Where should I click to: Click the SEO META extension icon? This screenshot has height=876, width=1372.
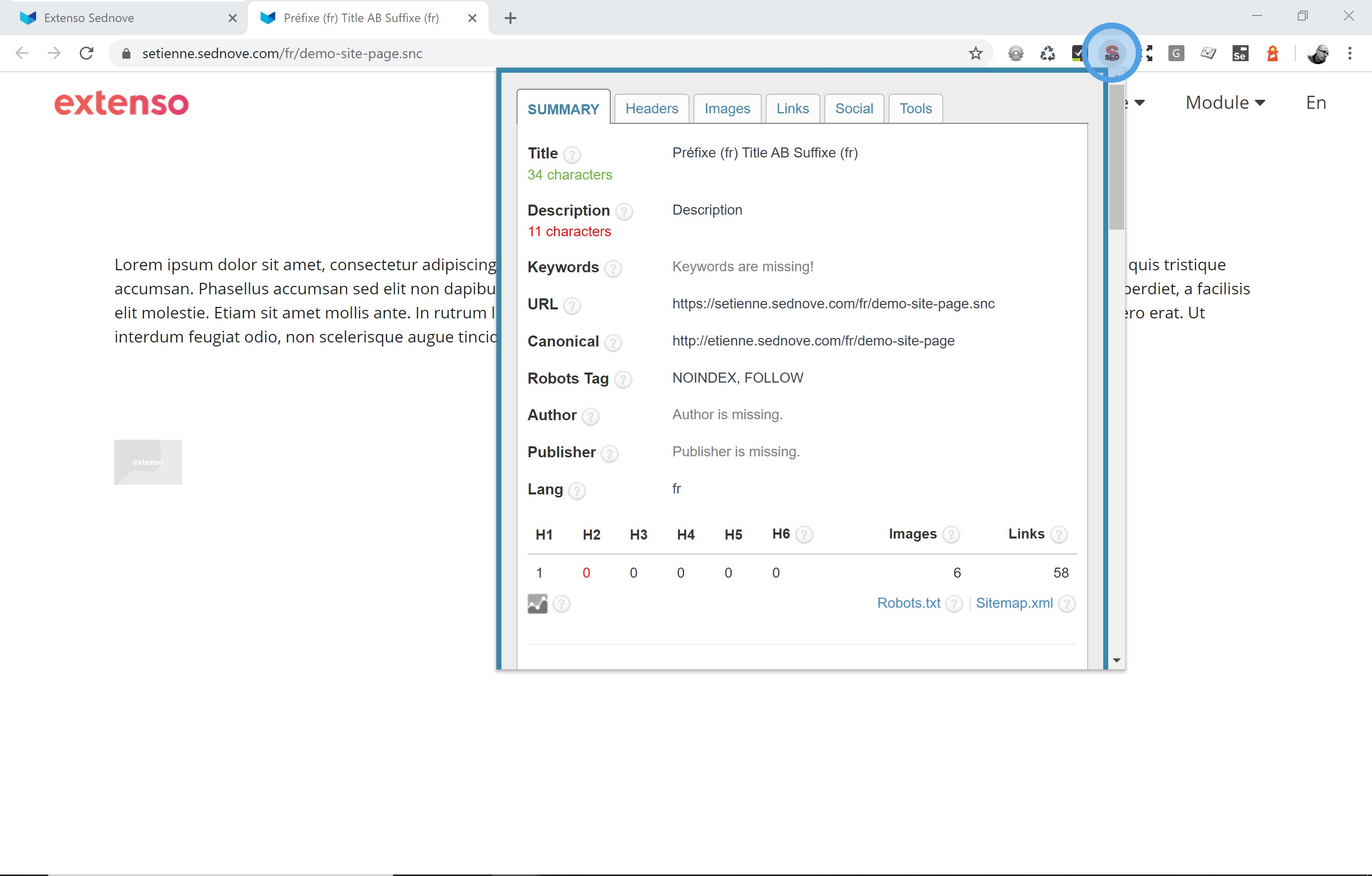pos(1111,54)
